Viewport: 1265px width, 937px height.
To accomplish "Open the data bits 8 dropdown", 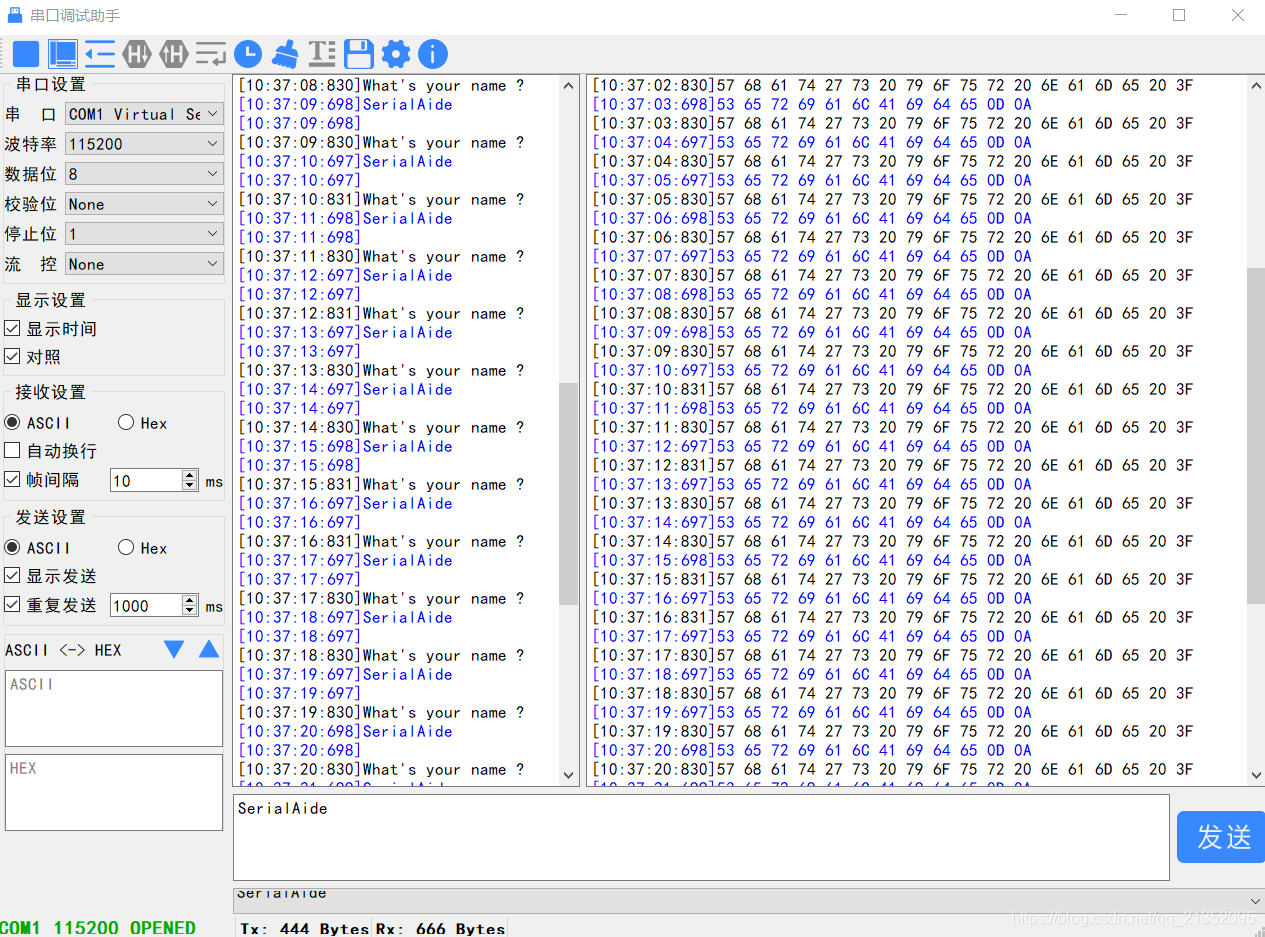I will click(144, 174).
